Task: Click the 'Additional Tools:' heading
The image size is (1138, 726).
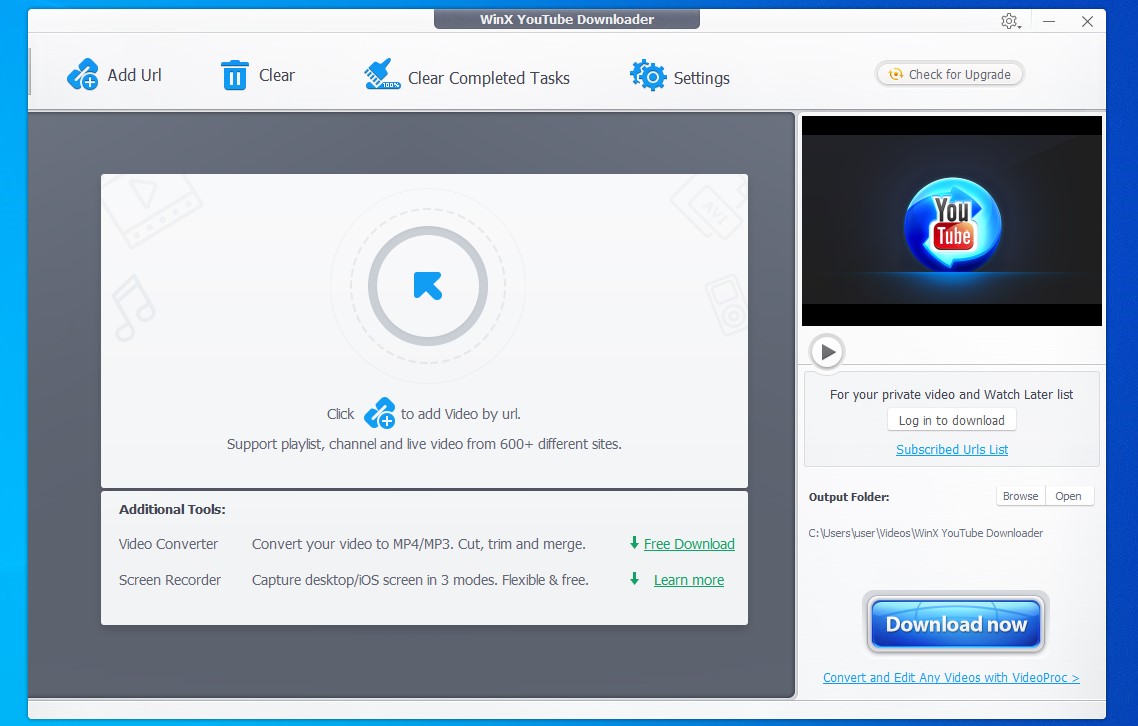Action: 172,509
